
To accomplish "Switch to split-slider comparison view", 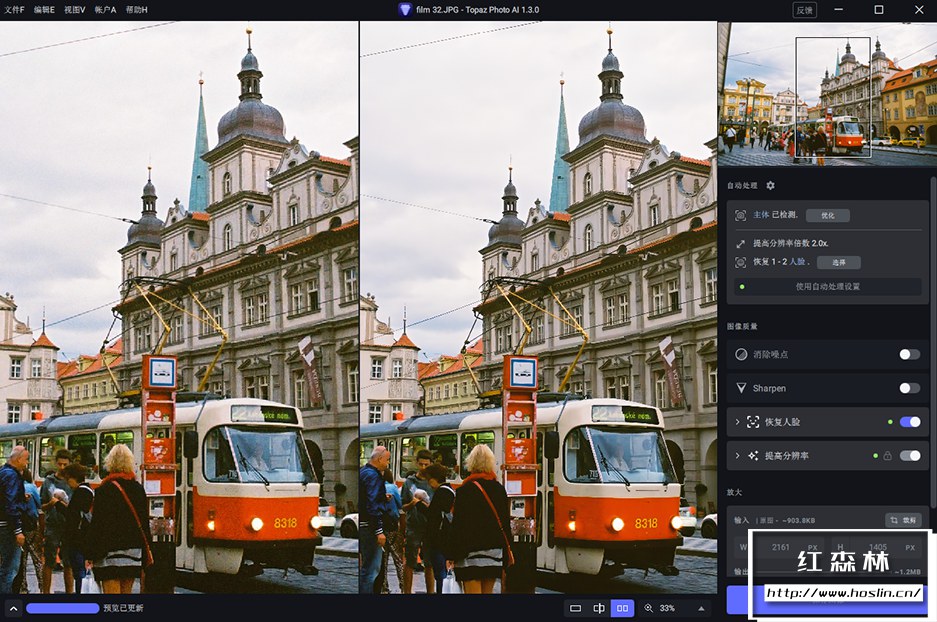I will [x=599, y=608].
